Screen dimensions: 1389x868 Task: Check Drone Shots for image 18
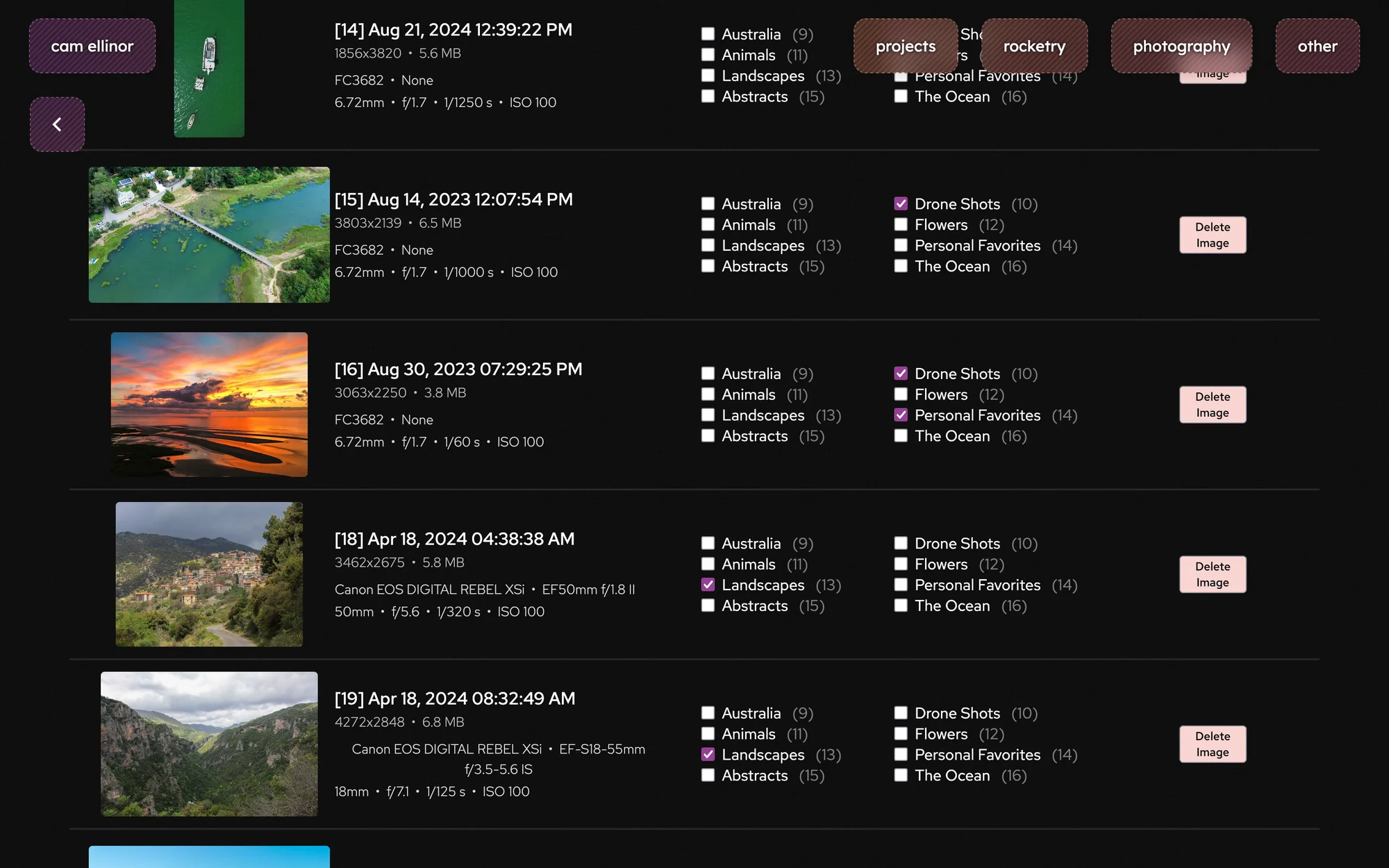901,544
